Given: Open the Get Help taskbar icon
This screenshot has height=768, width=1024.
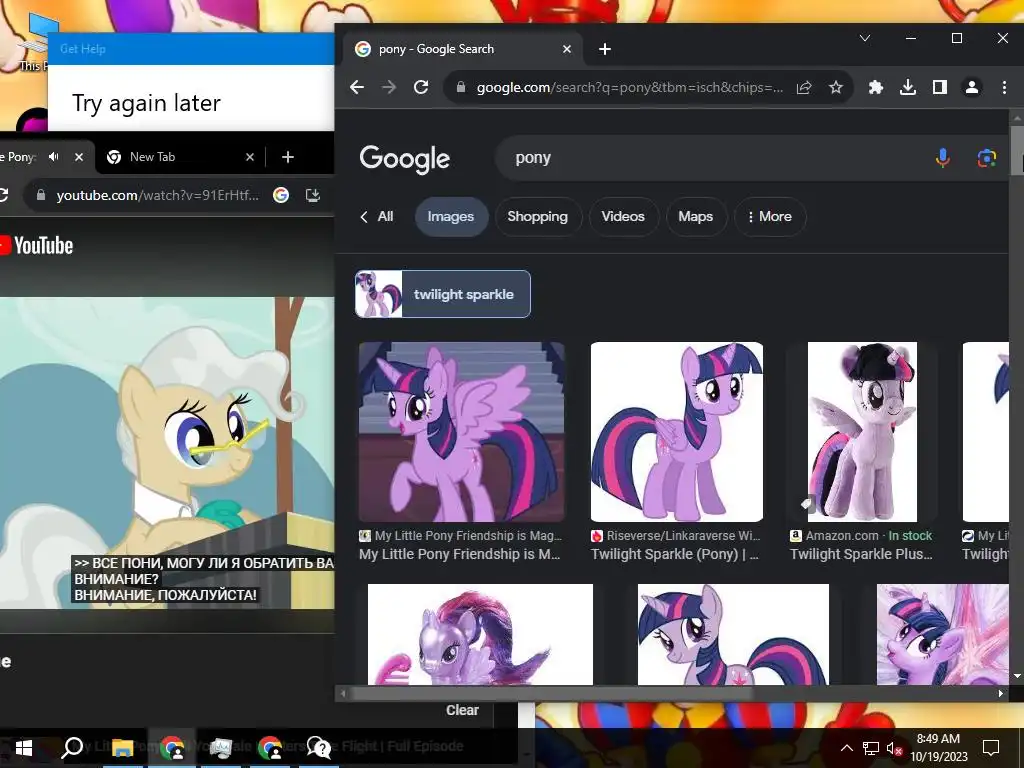Looking at the screenshot, I should coord(319,748).
